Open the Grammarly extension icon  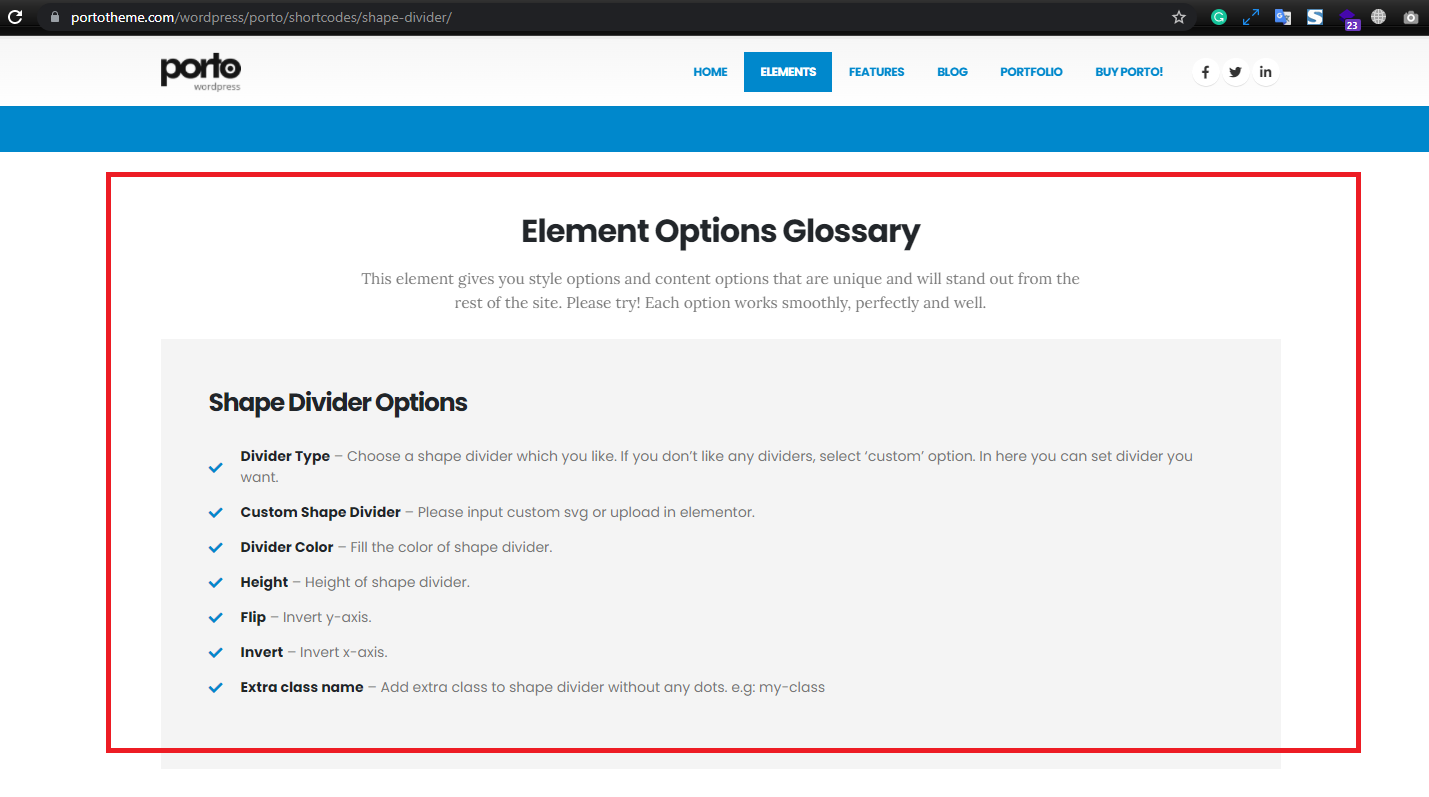pos(1218,17)
